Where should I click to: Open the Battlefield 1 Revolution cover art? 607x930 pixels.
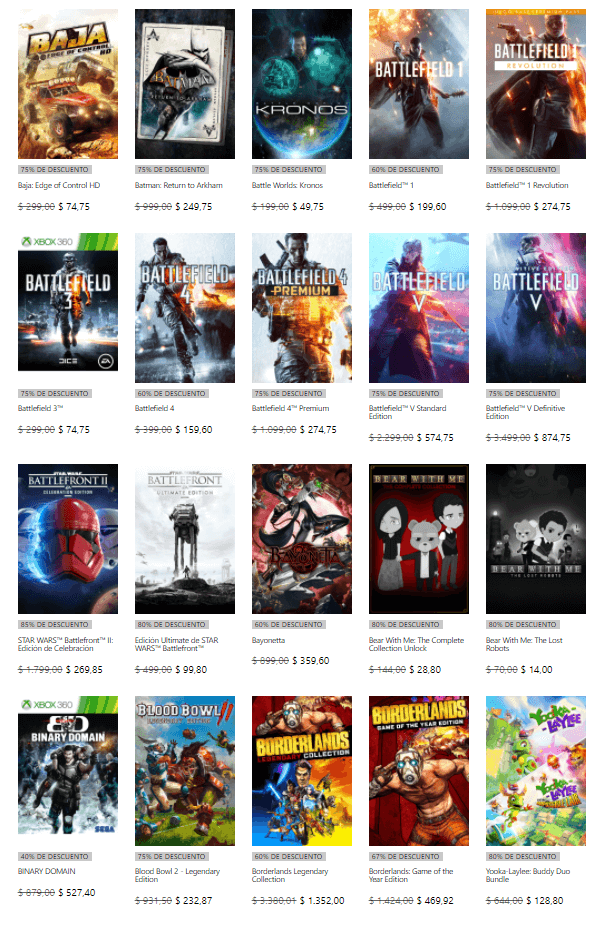[x=536, y=84]
